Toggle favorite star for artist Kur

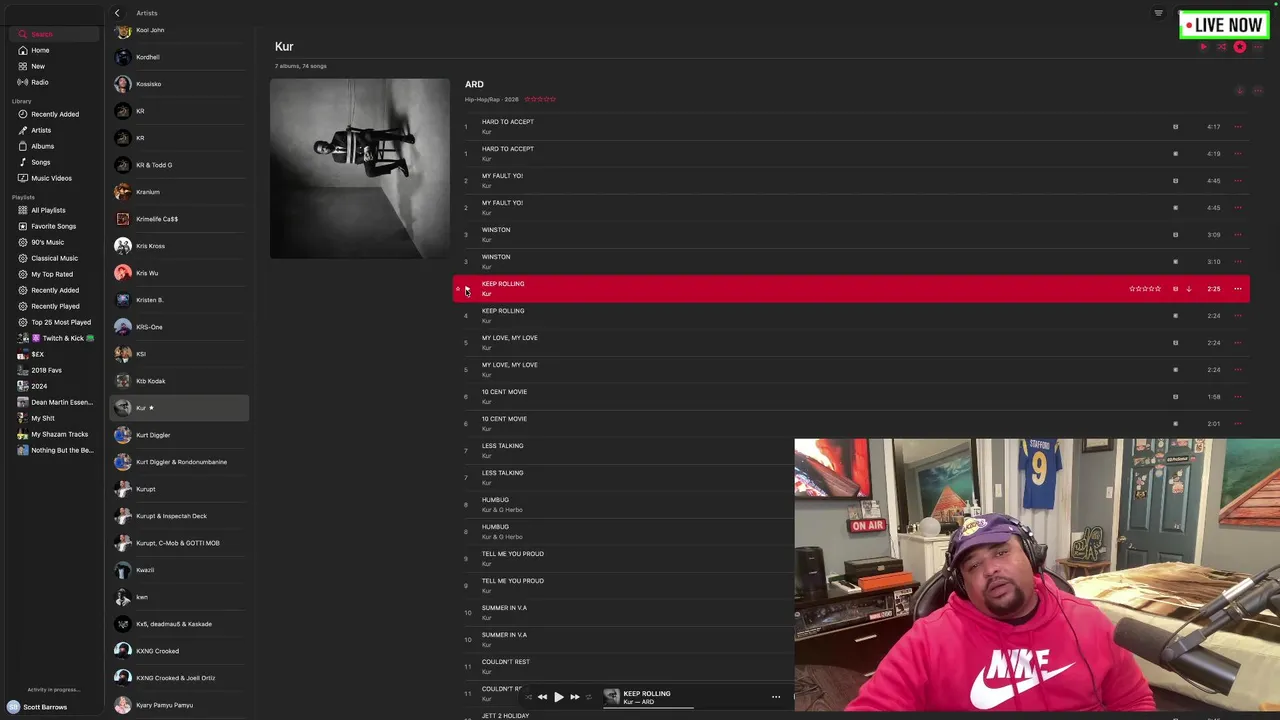coord(1240,47)
